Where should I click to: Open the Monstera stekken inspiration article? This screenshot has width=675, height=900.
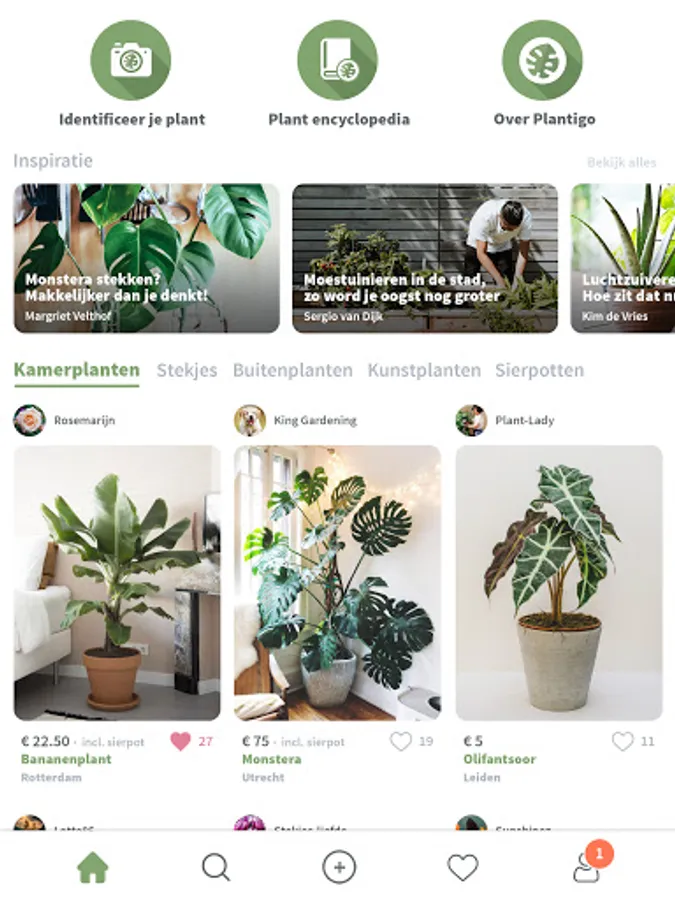coord(147,258)
